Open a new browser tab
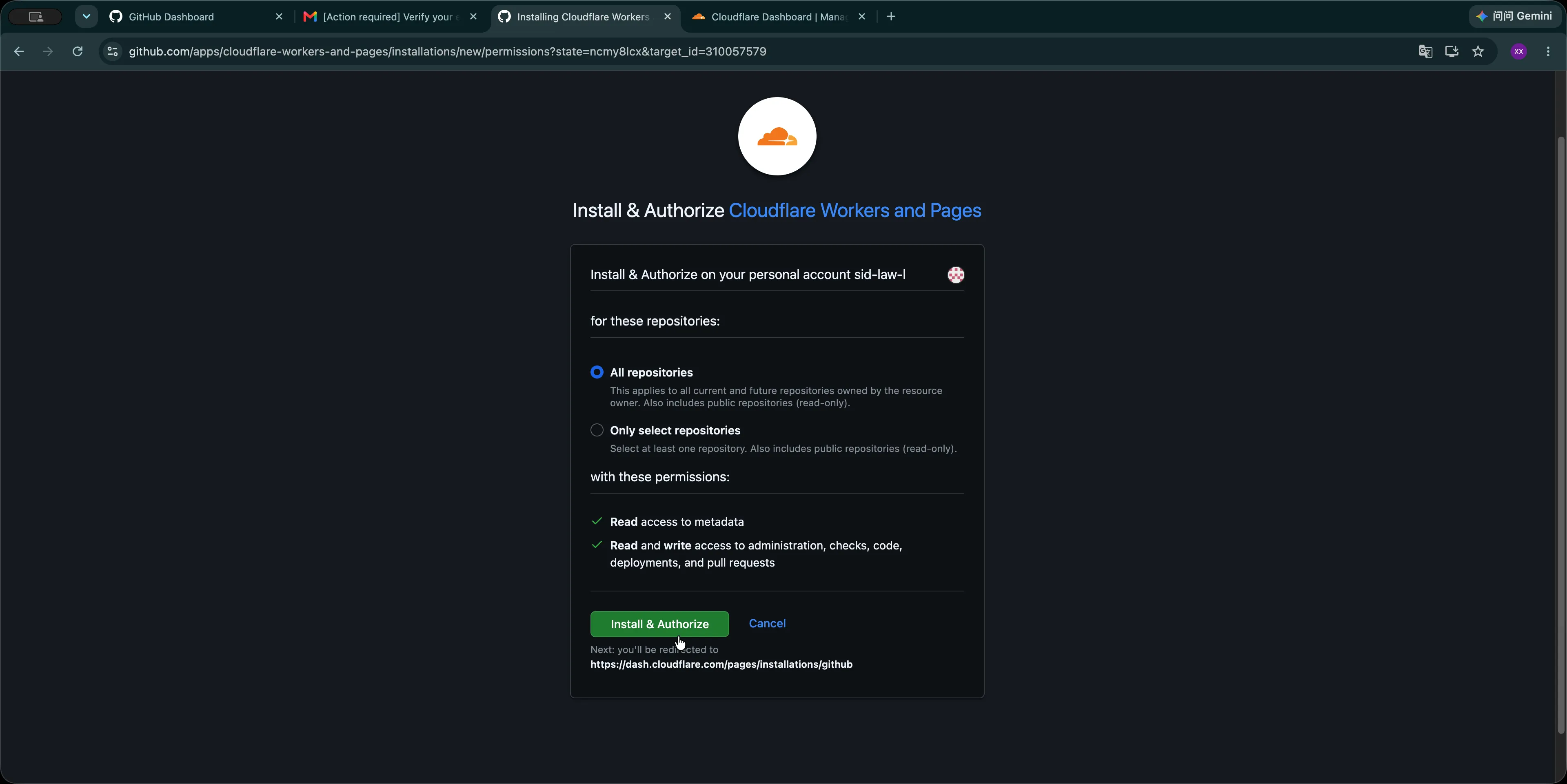1567x784 pixels. [891, 16]
